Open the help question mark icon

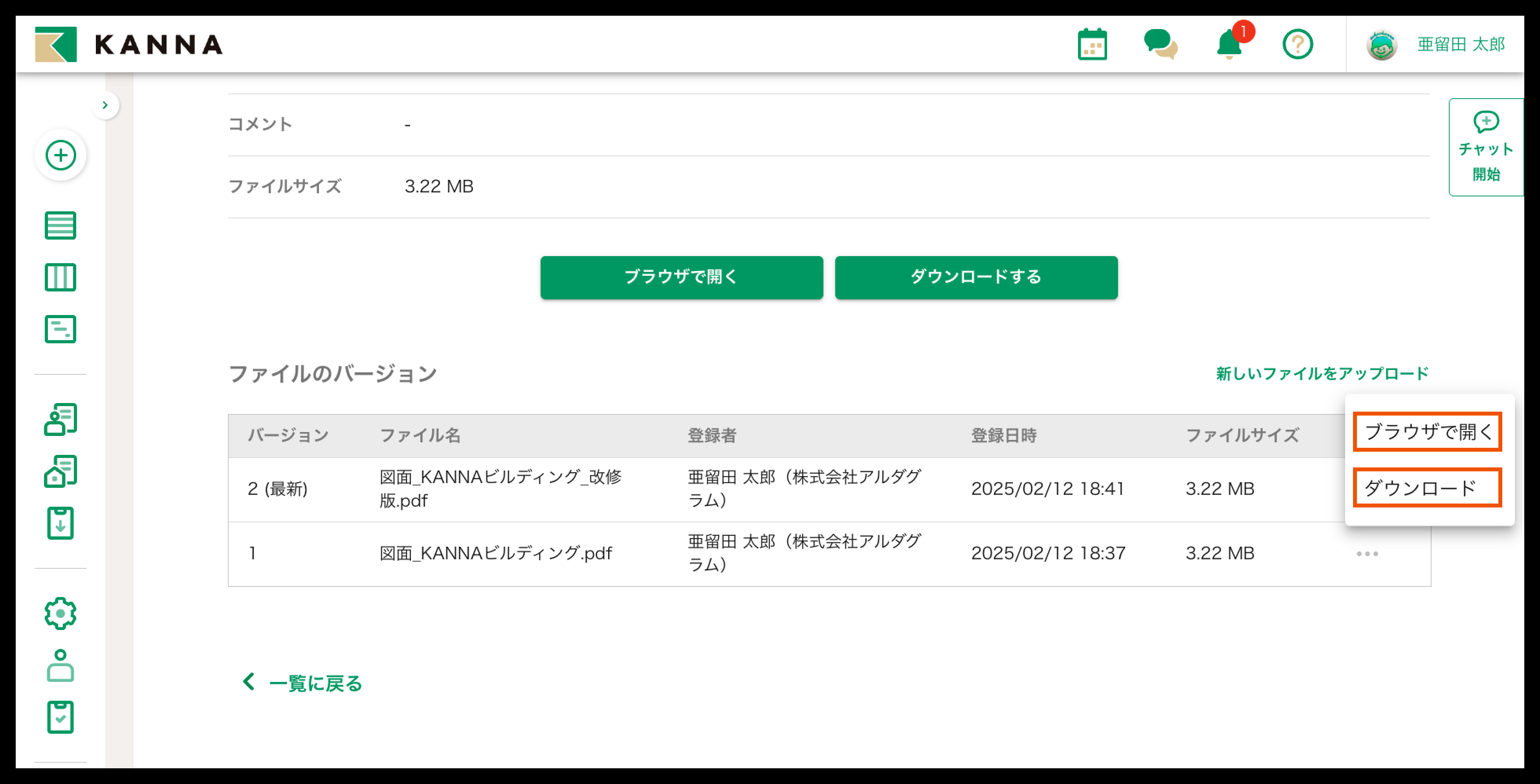pyautogui.click(x=1297, y=45)
